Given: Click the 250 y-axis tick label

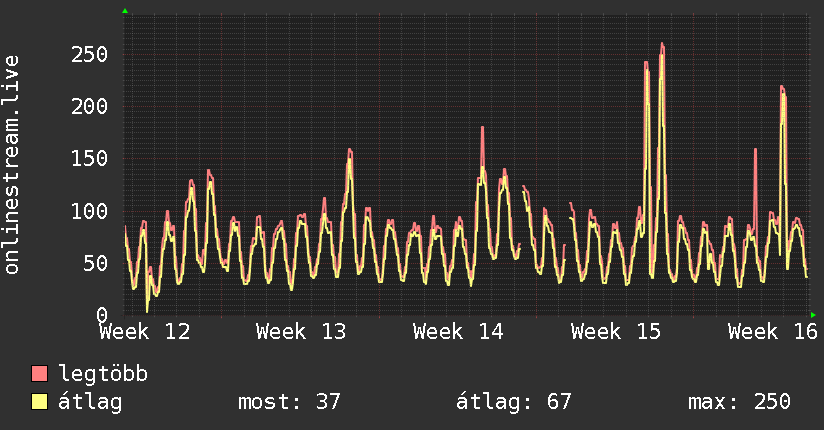Looking at the screenshot, I should click(90, 55).
